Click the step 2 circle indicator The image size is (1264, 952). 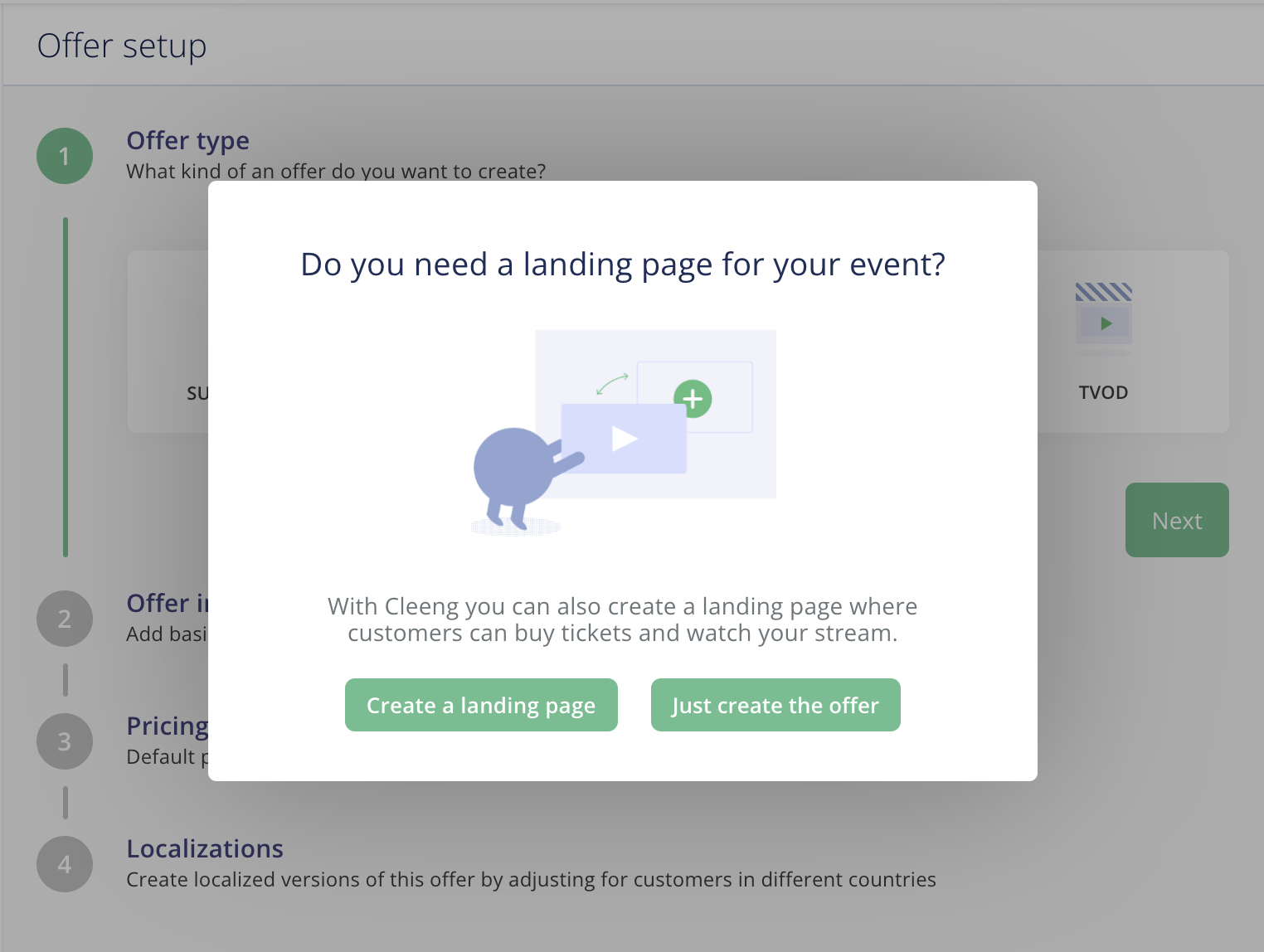[x=65, y=619]
